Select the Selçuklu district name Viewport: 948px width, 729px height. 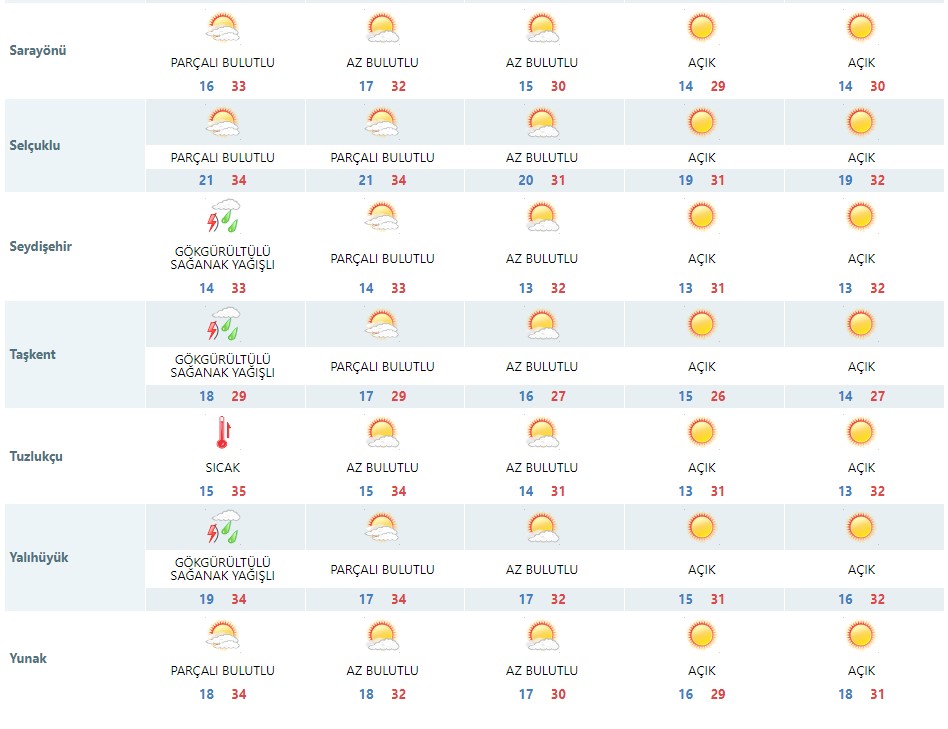coord(35,146)
